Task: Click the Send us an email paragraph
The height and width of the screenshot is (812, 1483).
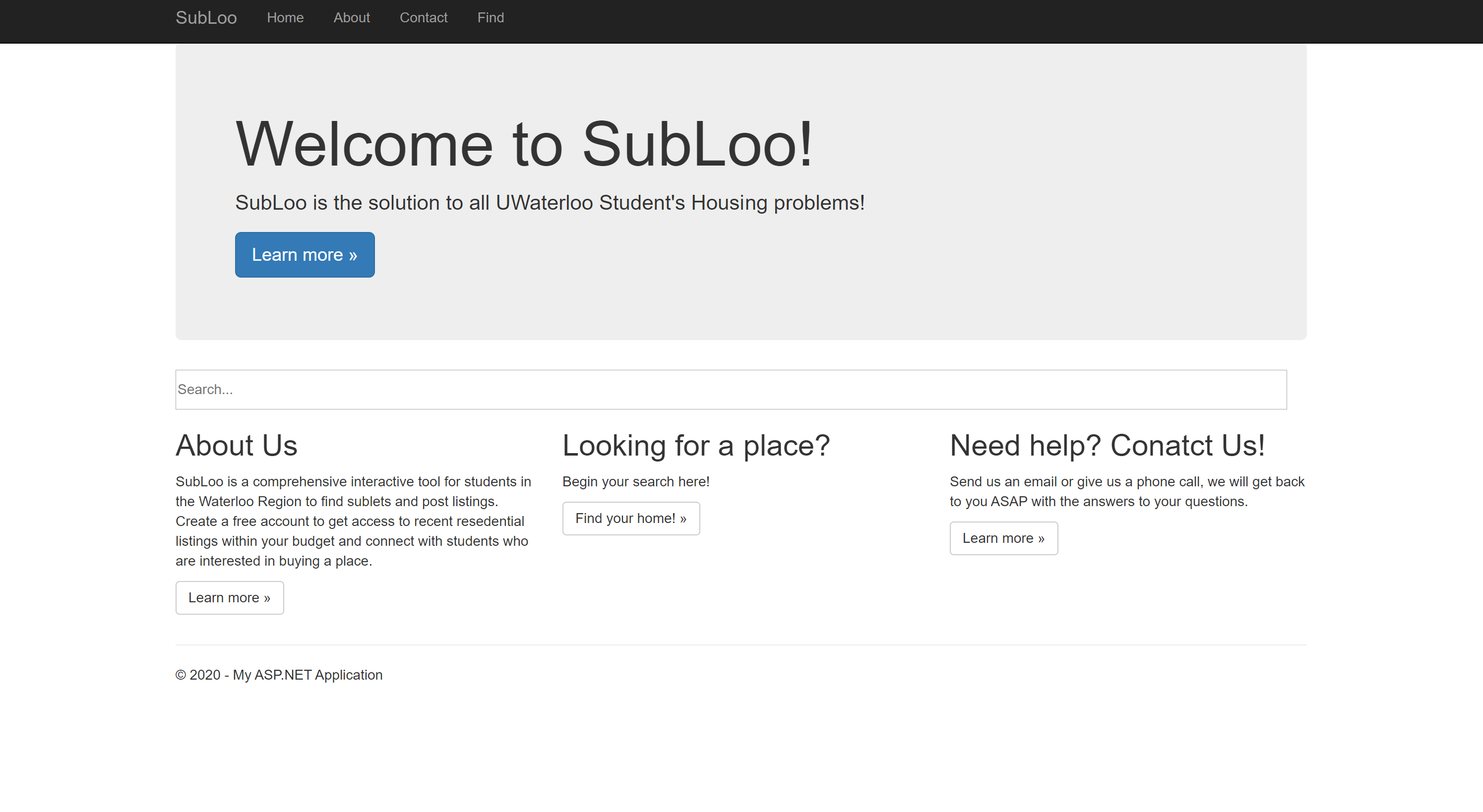Action: (1126, 491)
